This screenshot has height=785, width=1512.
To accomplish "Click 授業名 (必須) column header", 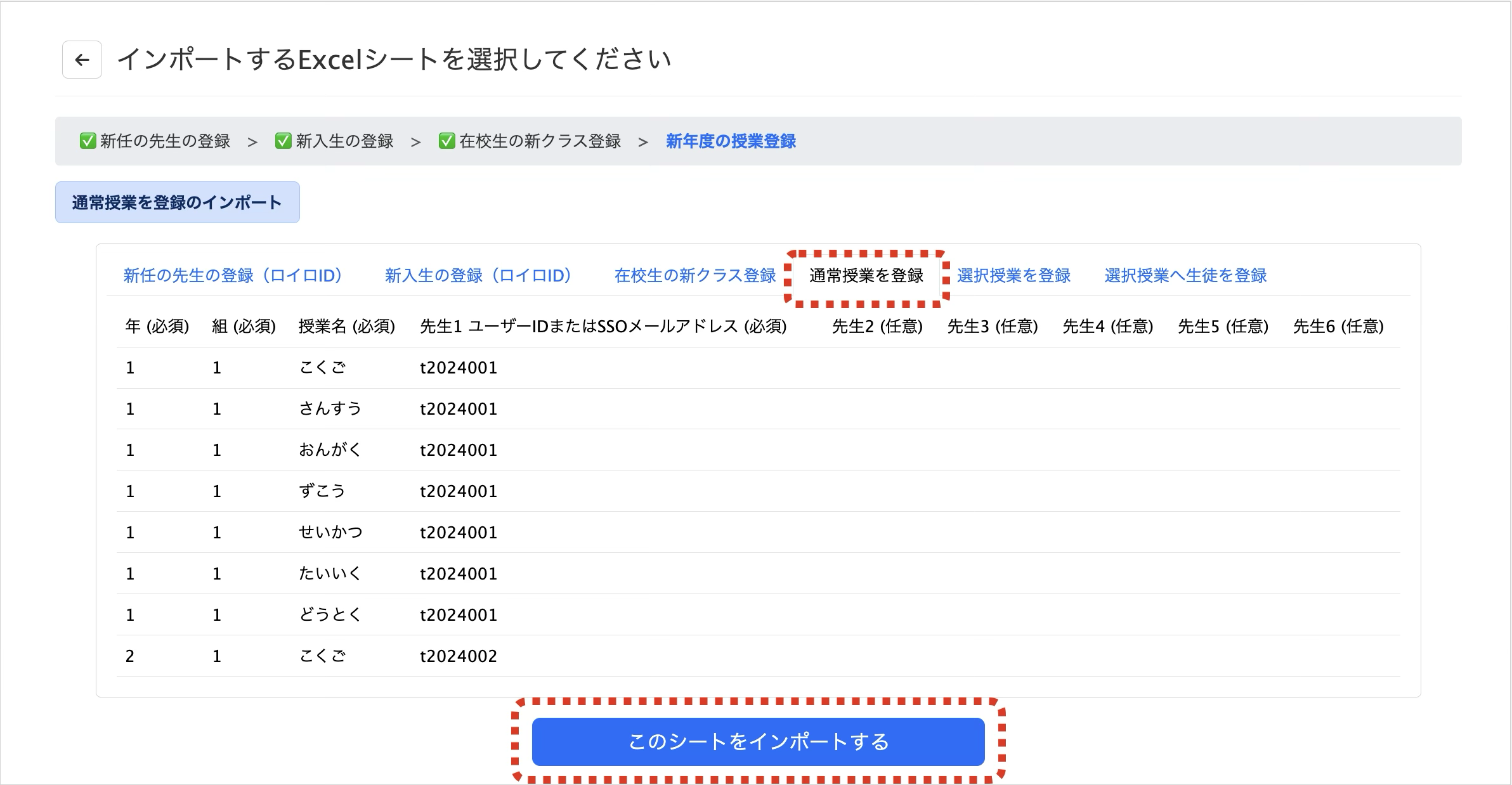I will (x=346, y=326).
